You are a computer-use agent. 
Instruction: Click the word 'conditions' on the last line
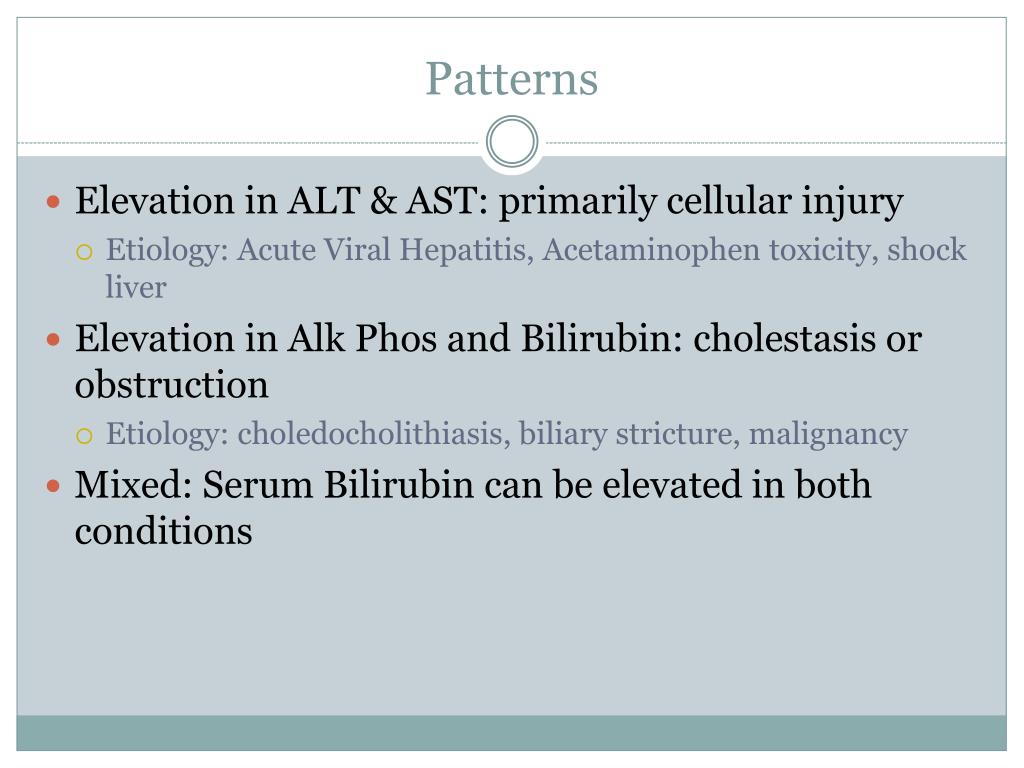point(163,531)
